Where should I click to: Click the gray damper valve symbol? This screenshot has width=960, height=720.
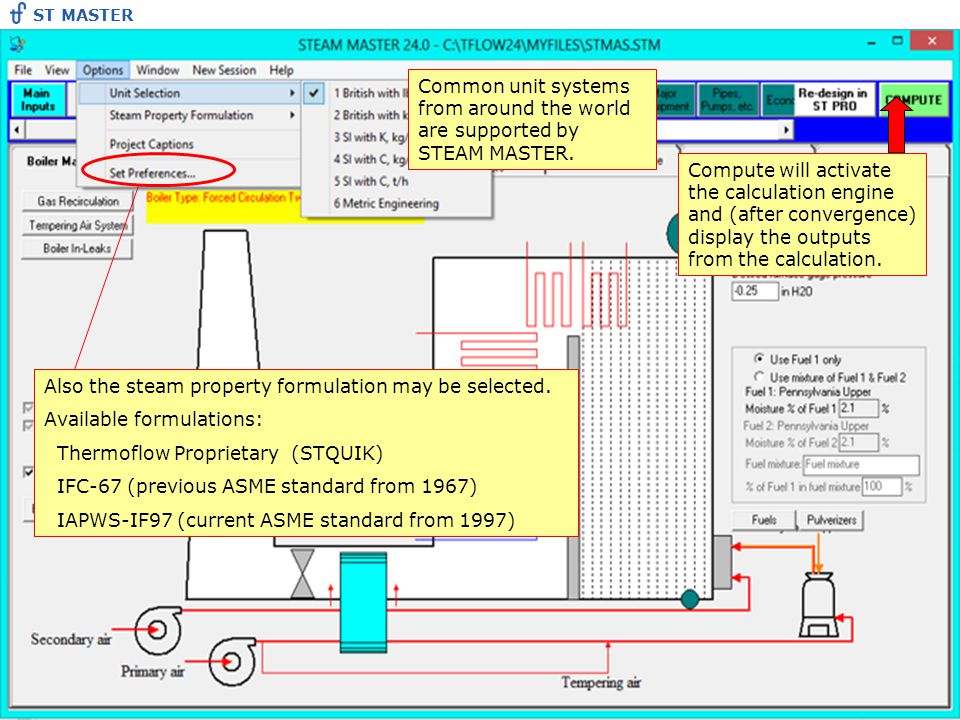click(302, 574)
